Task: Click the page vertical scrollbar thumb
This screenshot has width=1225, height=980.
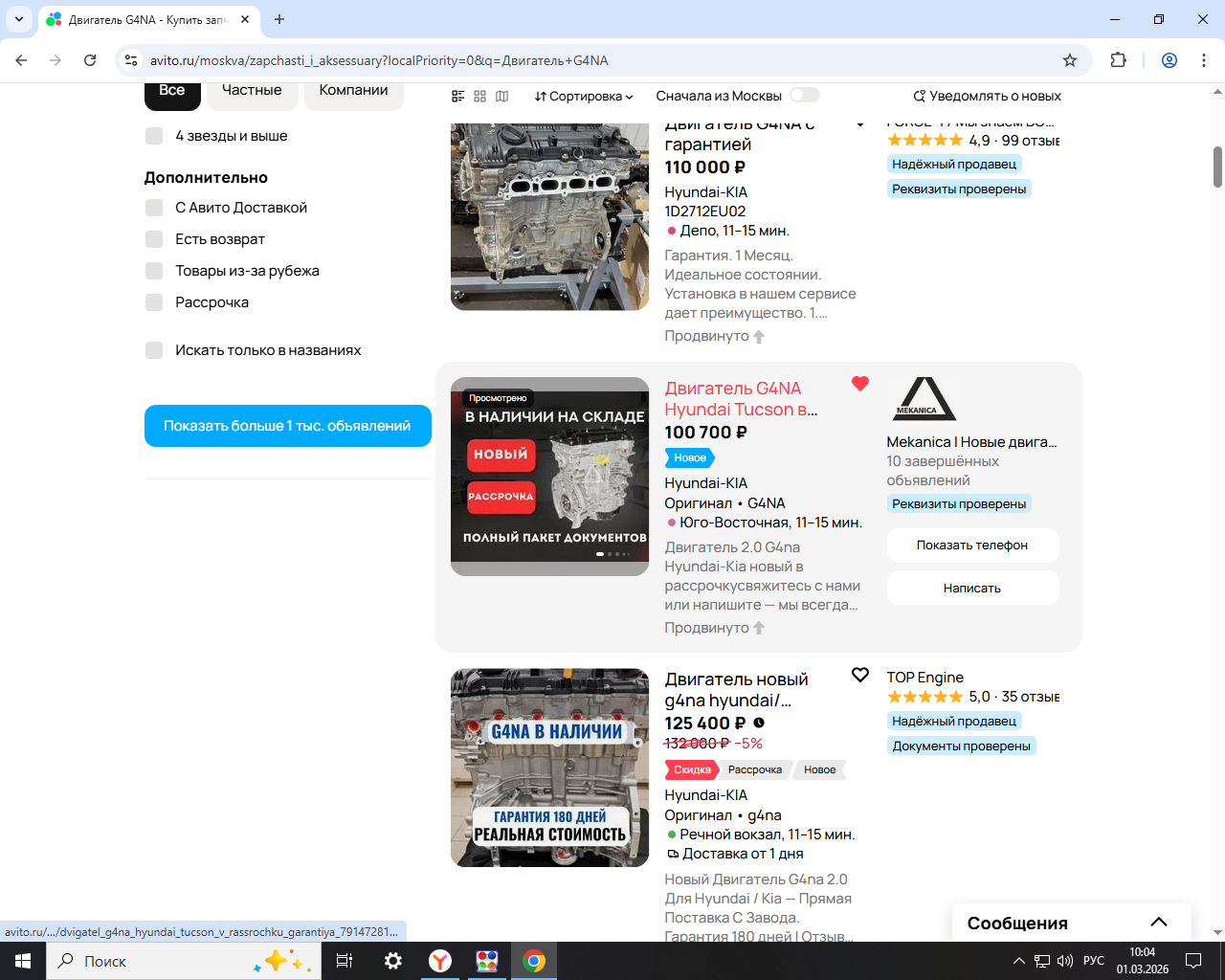Action: [x=1217, y=167]
